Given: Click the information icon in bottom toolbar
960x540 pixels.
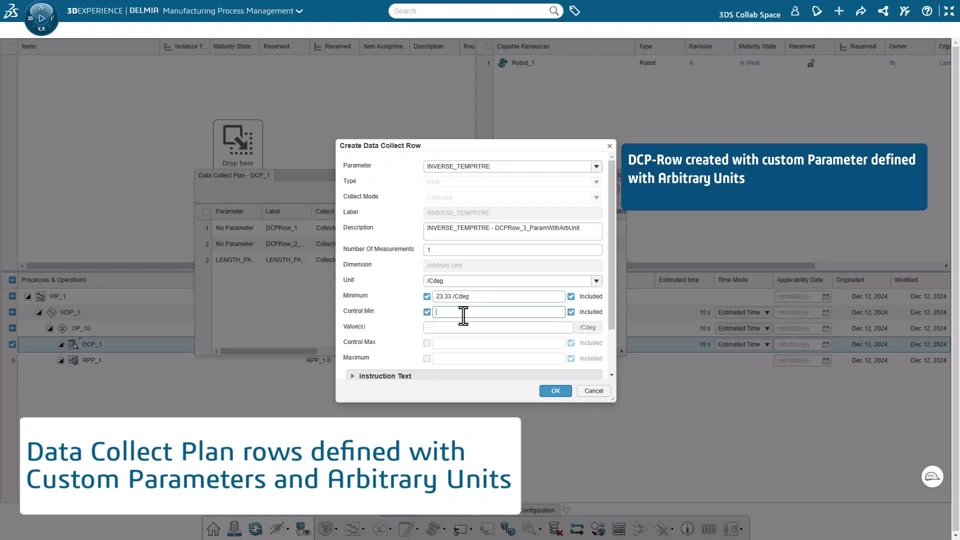Looking at the screenshot, I should (687, 528).
